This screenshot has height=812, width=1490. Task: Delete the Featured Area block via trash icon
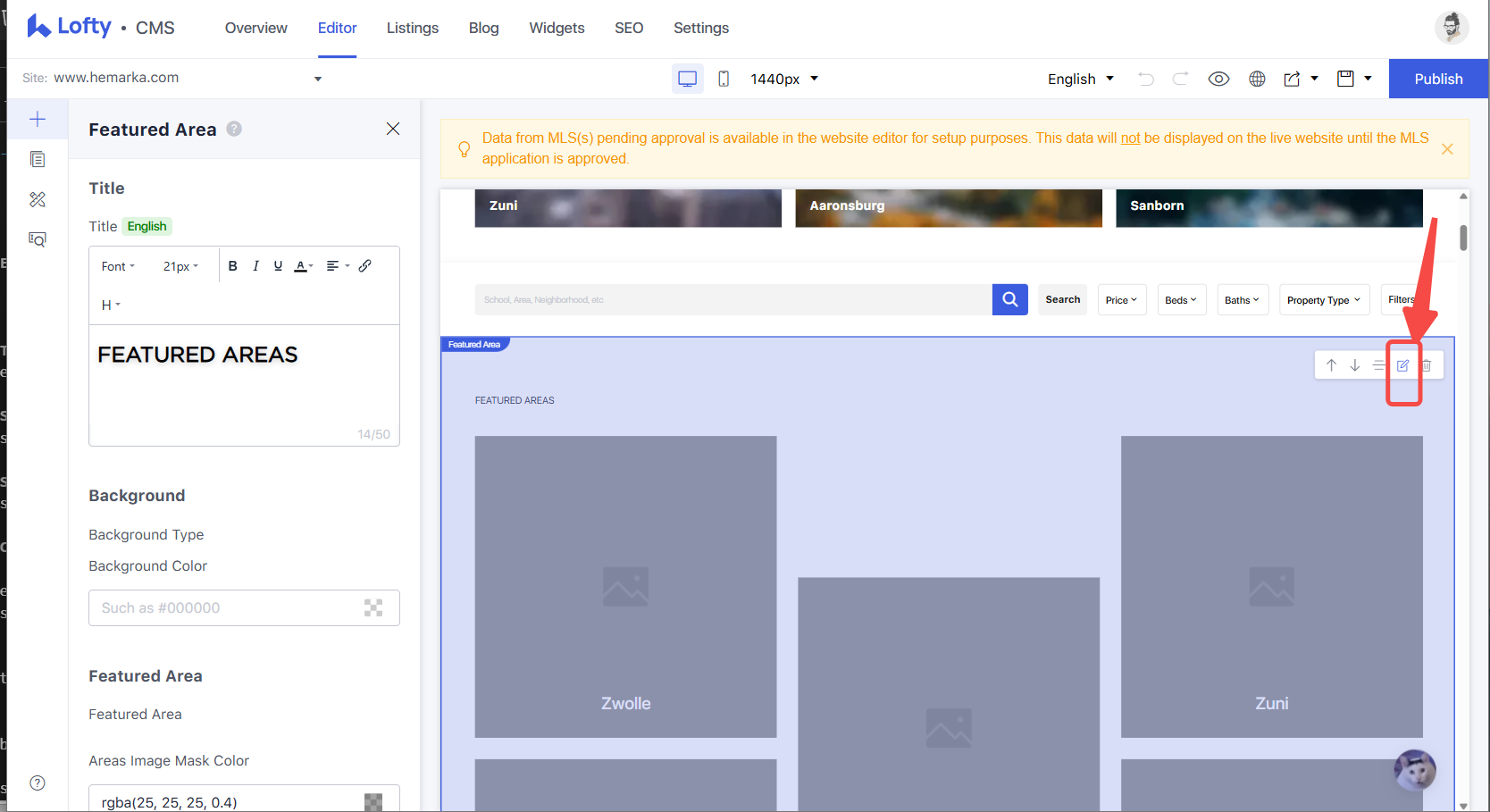click(1427, 365)
